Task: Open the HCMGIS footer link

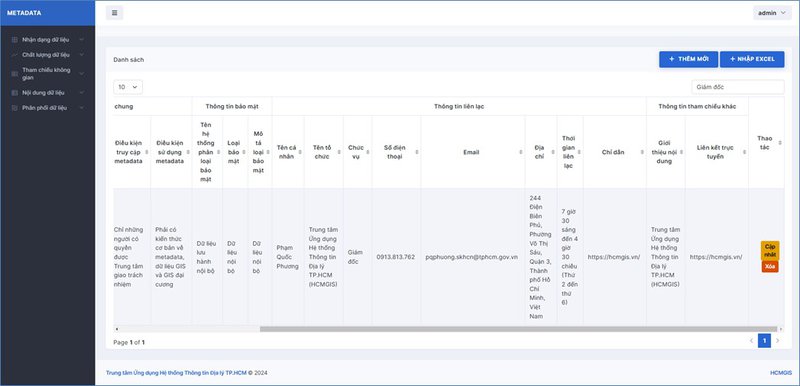Action: click(781, 373)
